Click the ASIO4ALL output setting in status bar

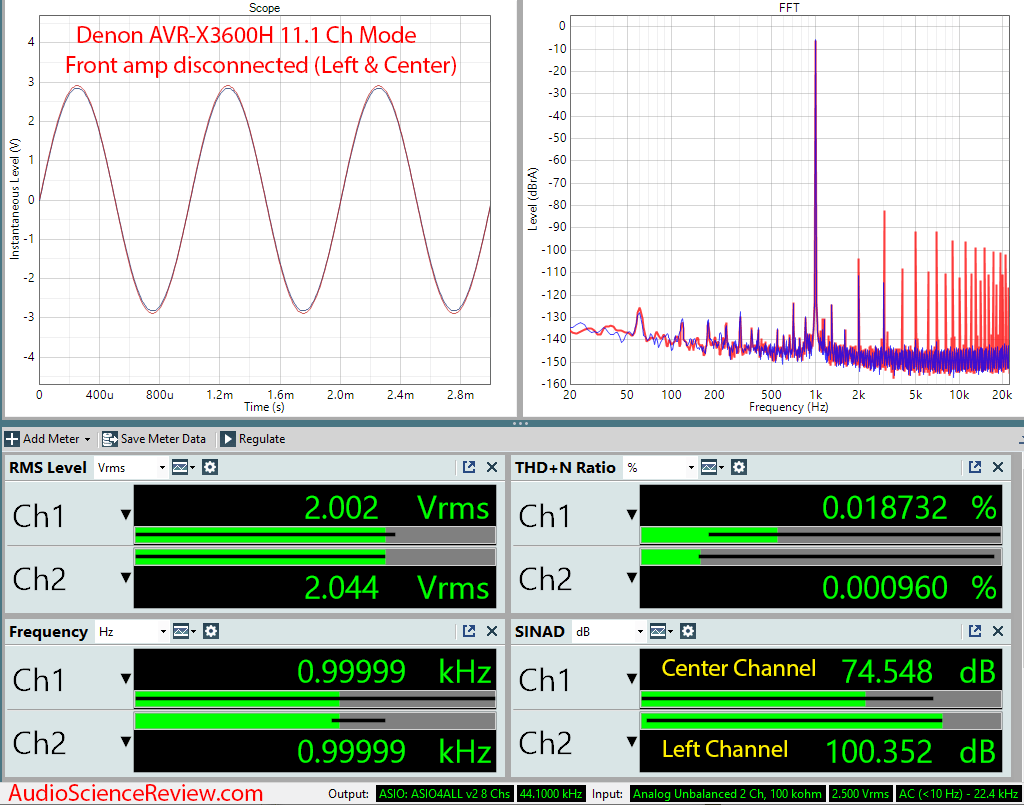click(444, 794)
